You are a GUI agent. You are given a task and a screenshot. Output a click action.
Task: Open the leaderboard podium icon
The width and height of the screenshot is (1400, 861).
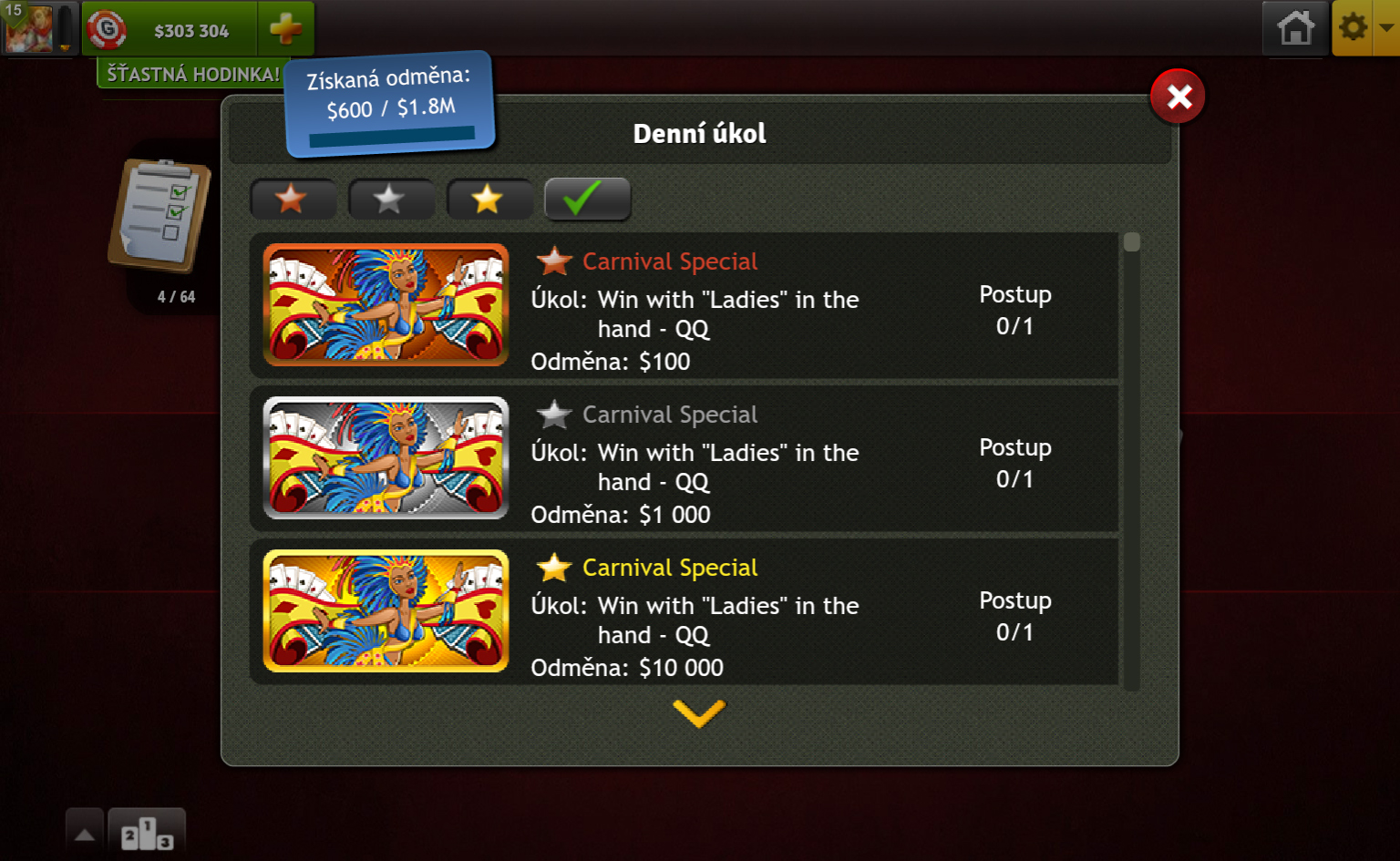click(147, 834)
